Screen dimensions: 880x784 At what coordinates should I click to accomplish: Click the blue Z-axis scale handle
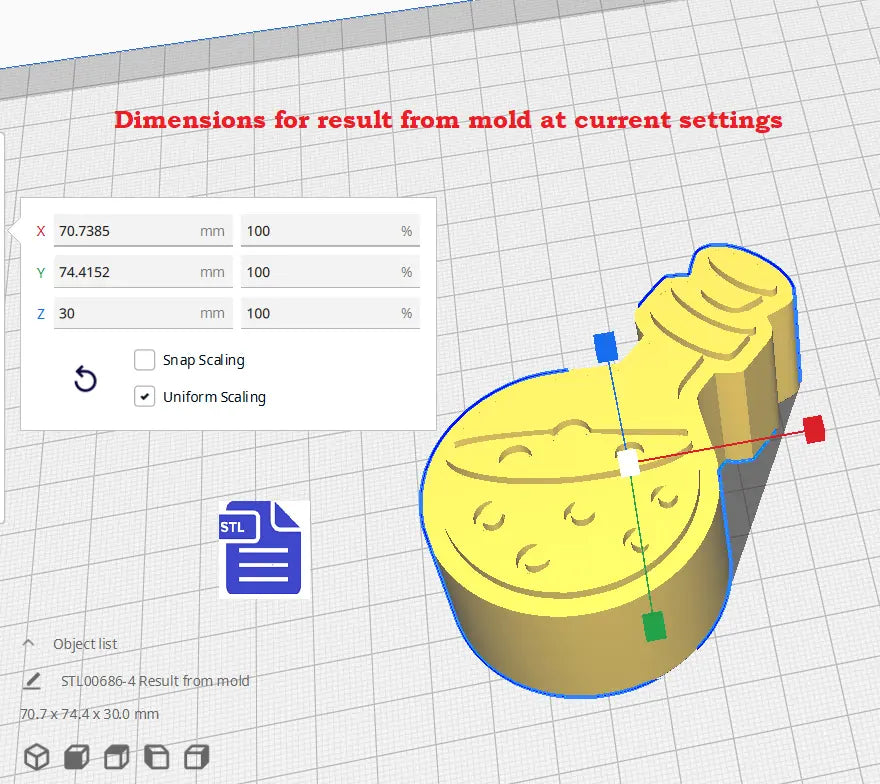point(606,346)
